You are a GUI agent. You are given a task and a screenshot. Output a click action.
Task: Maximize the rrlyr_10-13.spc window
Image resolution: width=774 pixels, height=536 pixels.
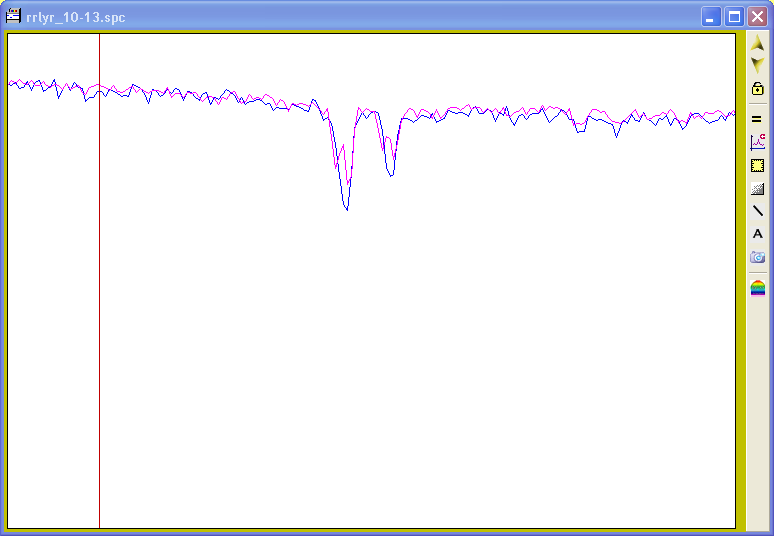(x=734, y=17)
